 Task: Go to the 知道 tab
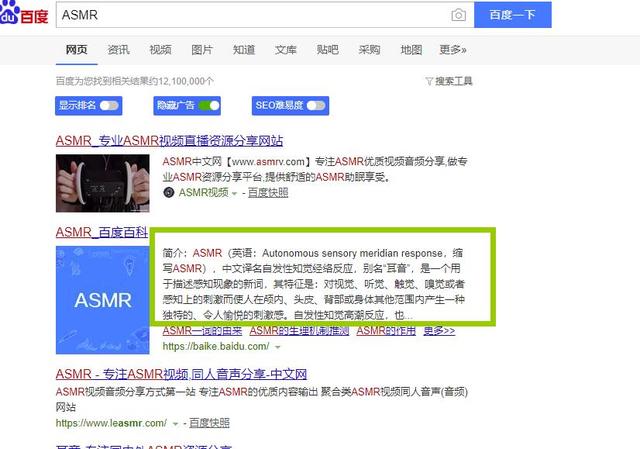(244, 50)
